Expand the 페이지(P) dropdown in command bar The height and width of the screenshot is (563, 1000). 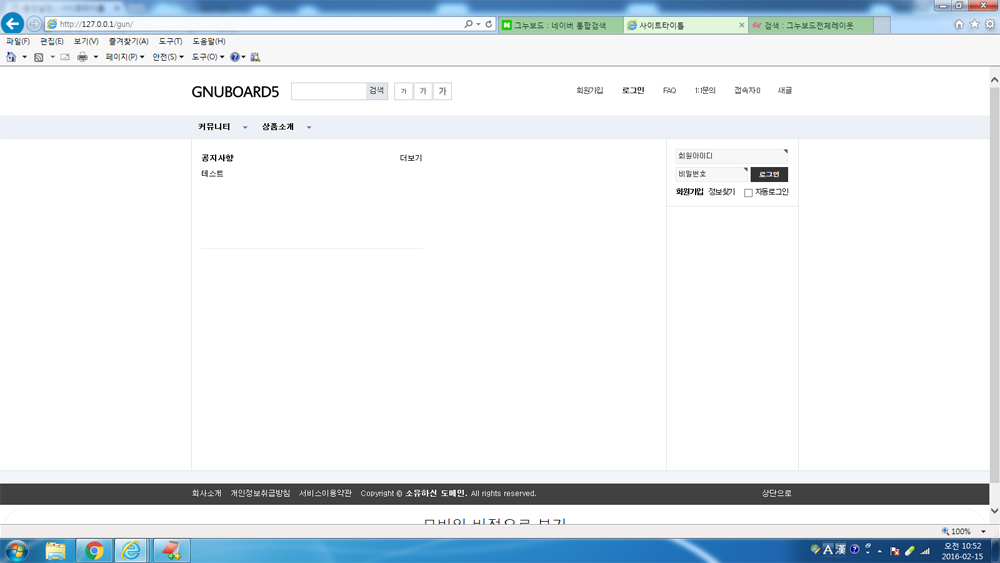(125, 57)
